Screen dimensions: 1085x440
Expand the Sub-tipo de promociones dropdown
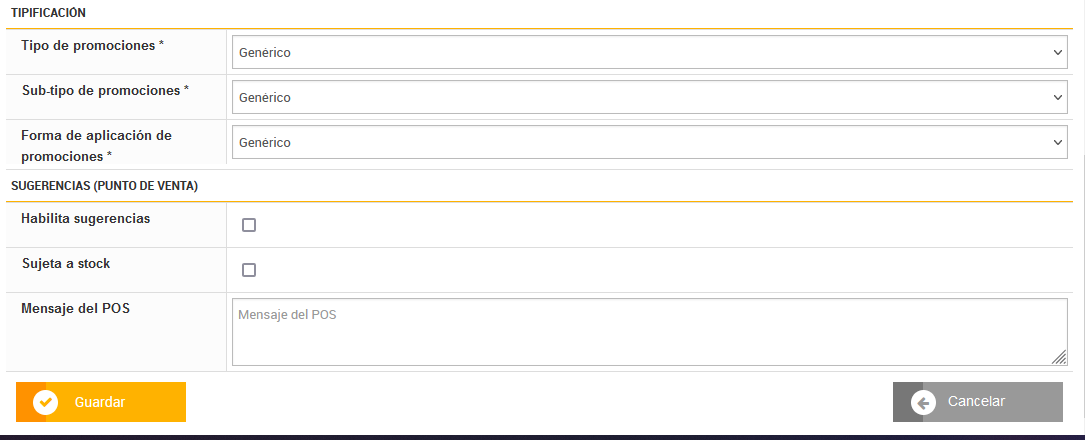[x=649, y=98]
